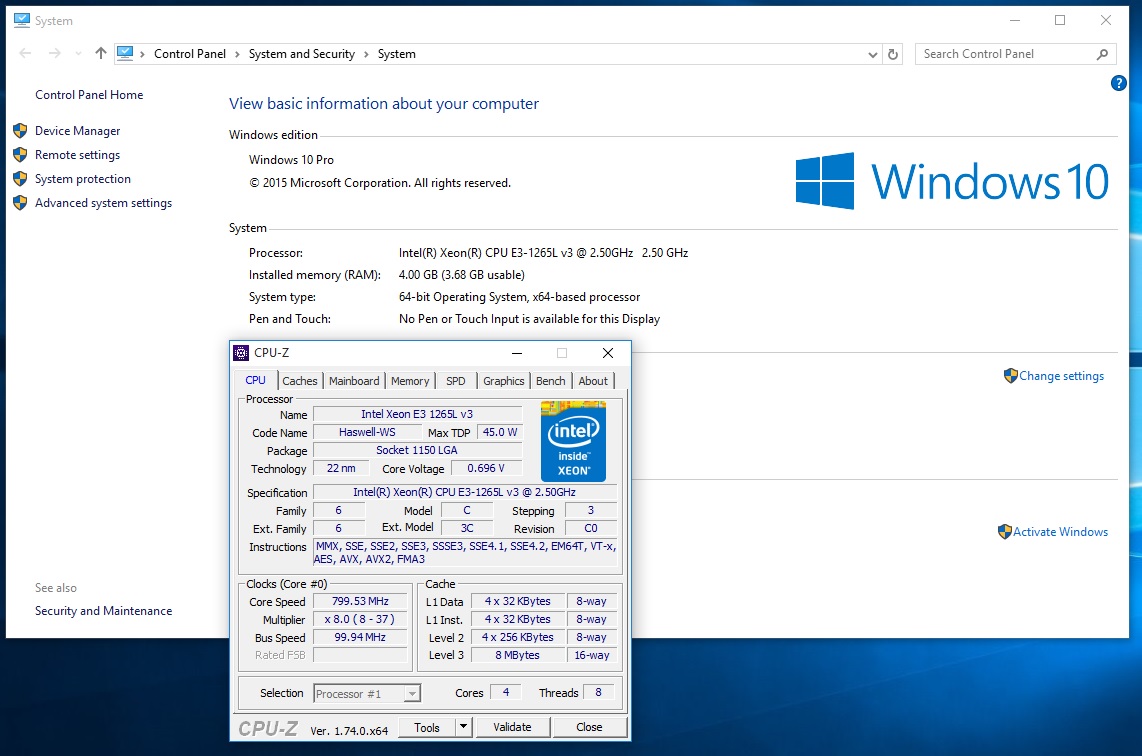Click shield icon beside System protection
The width and height of the screenshot is (1142, 756).
[x=20, y=179]
